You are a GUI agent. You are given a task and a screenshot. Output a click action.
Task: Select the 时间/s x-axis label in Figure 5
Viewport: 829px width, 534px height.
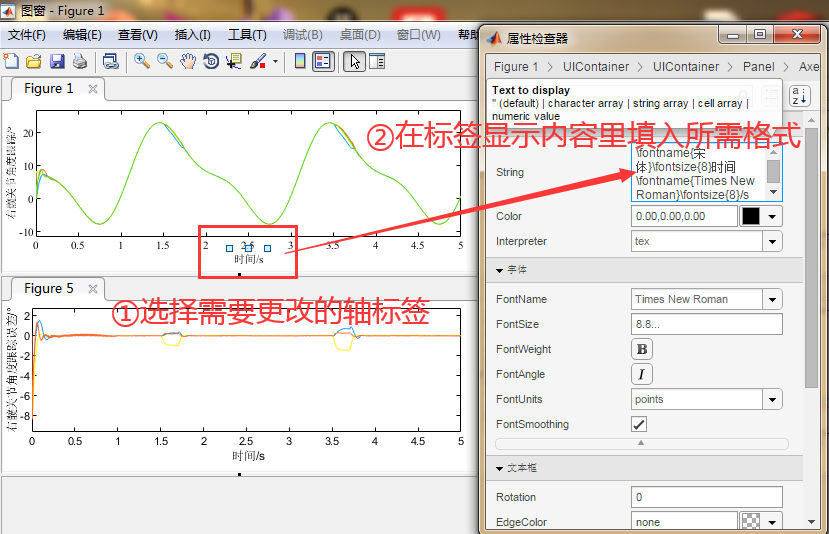(x=248, y=456)
